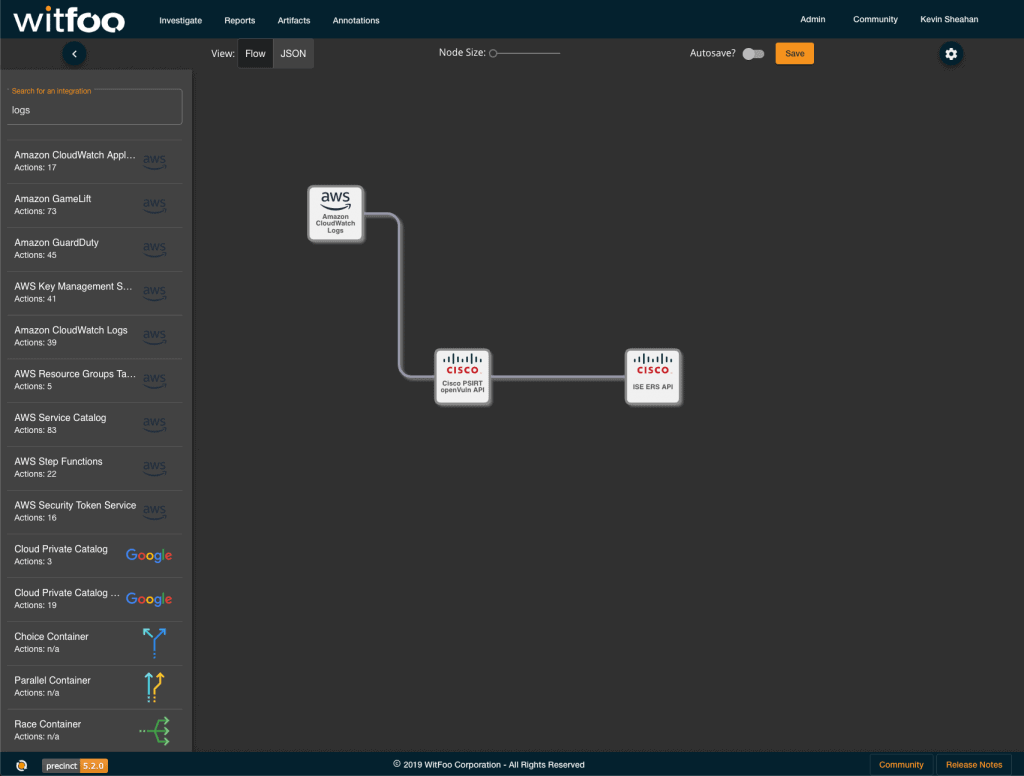Viewport: 1024px width, 776px height.
Task: Select AWS Service Catalog integration name
Action: tap(60, 418)
